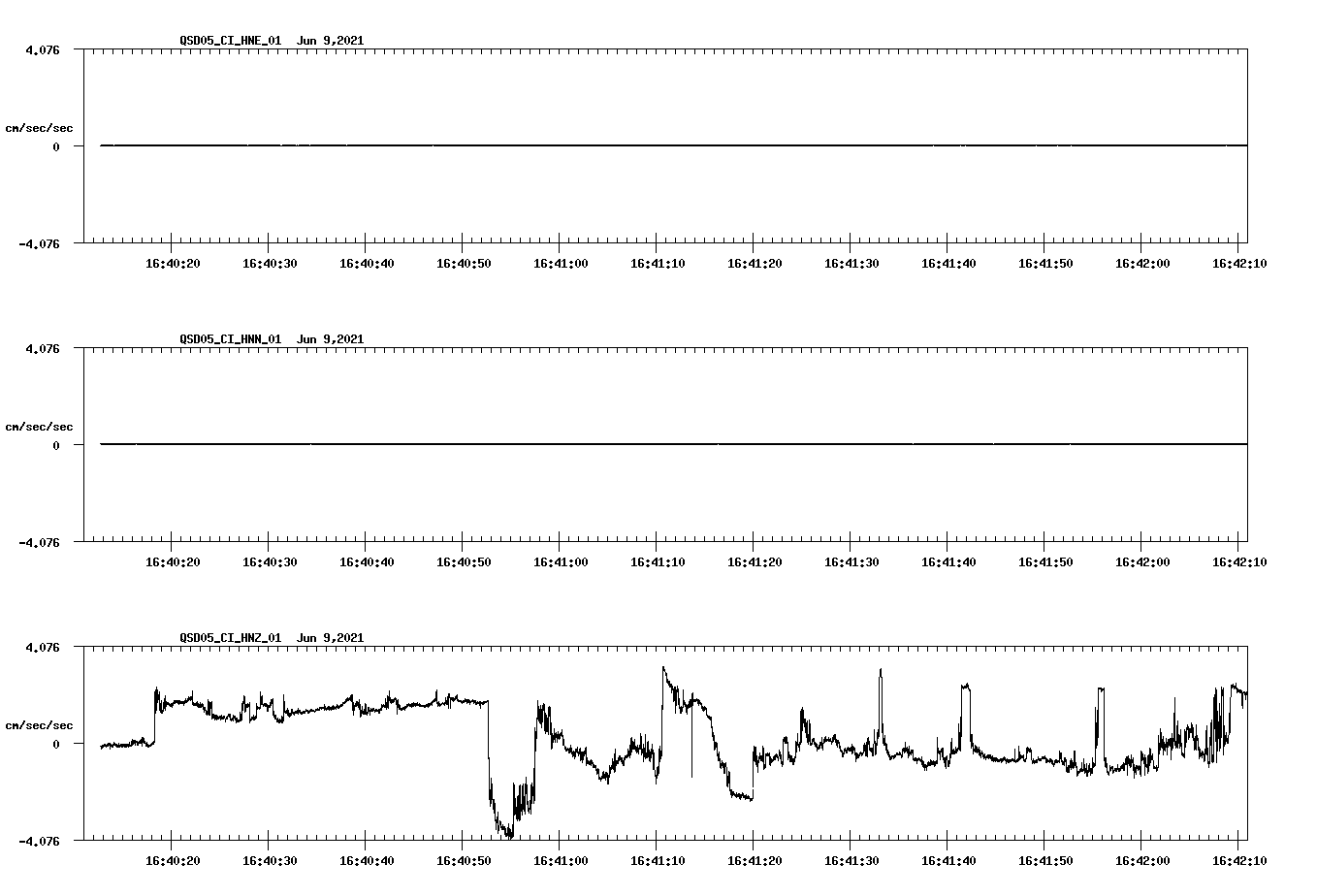Click the HNZ trace spike at 16:41:33
The height and width of the screenshot is (896, 1317).
pyautogui.click(x=881, y=670)
